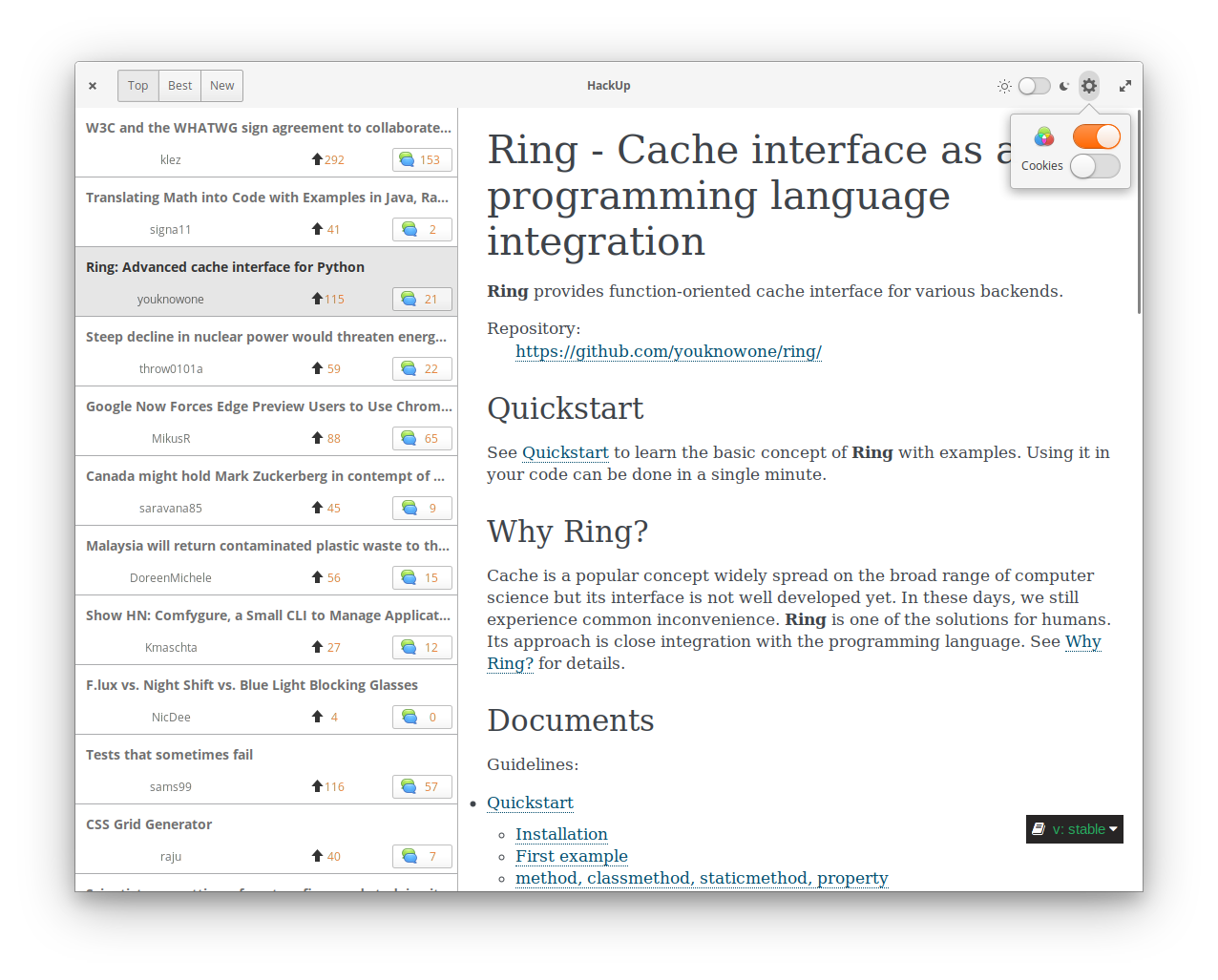The height and width of the screenshot is (980, 1218).
Task: Select Malaysia will return contaminated plastic story
Action: pyautogui.click(x=266, y=560)
